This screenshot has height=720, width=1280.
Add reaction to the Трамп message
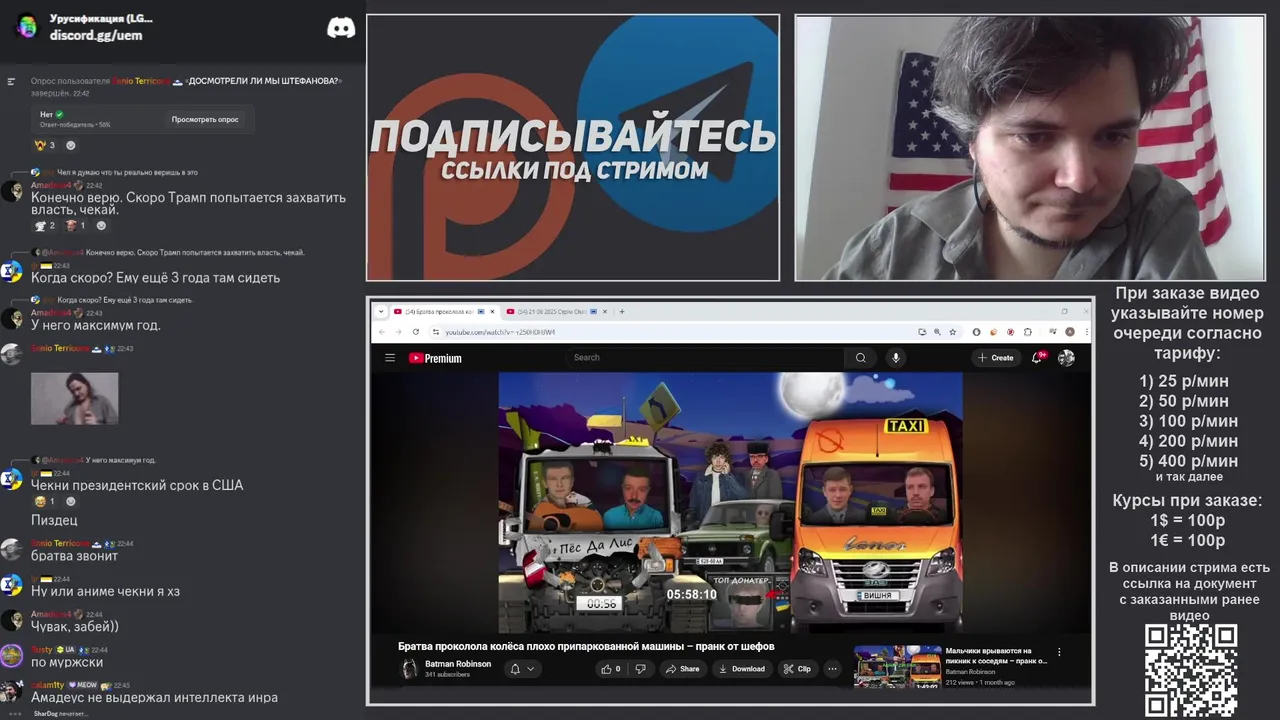pos(101,226)
